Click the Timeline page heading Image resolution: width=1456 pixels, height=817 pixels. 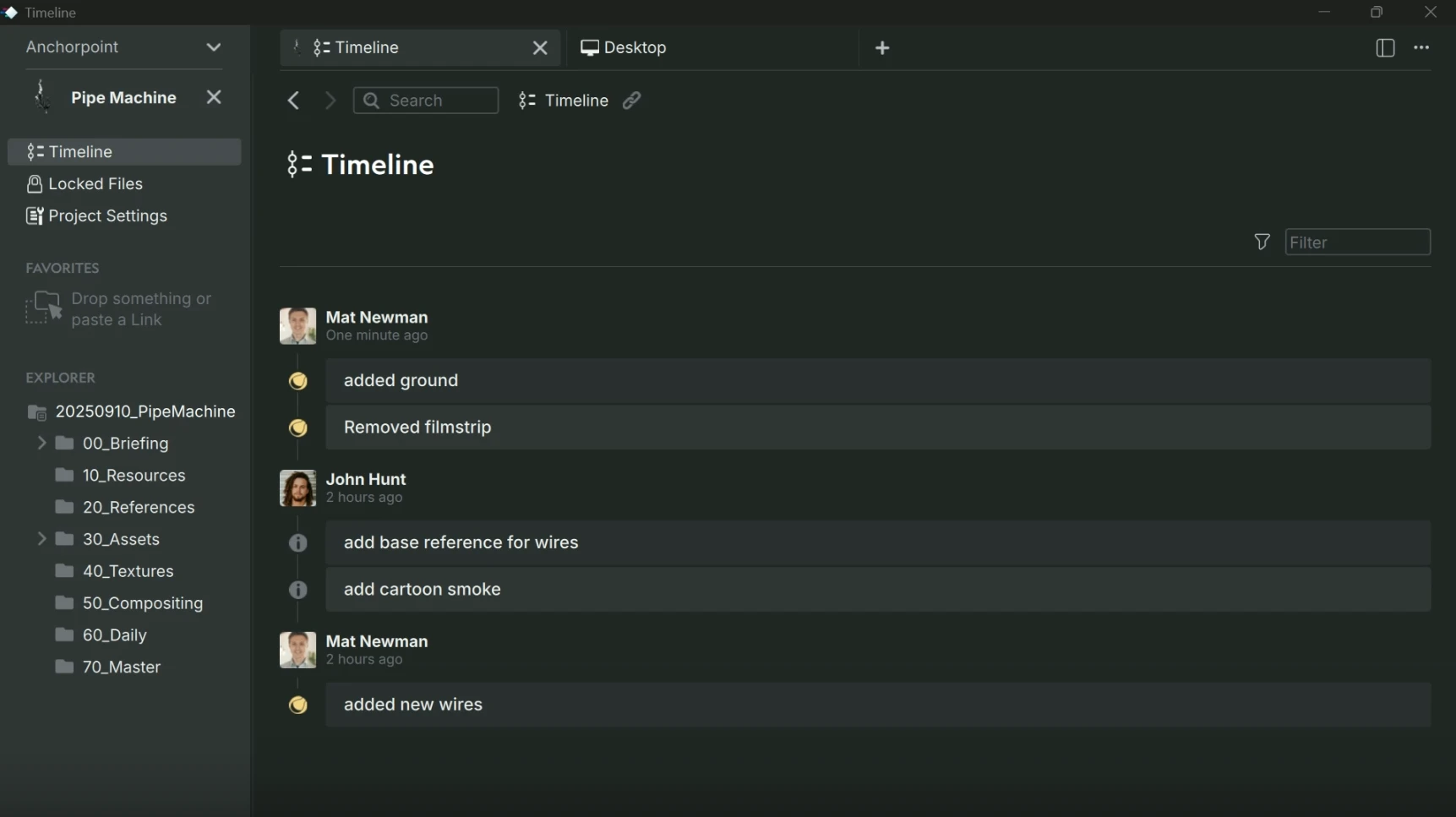(x=377, y=165)
